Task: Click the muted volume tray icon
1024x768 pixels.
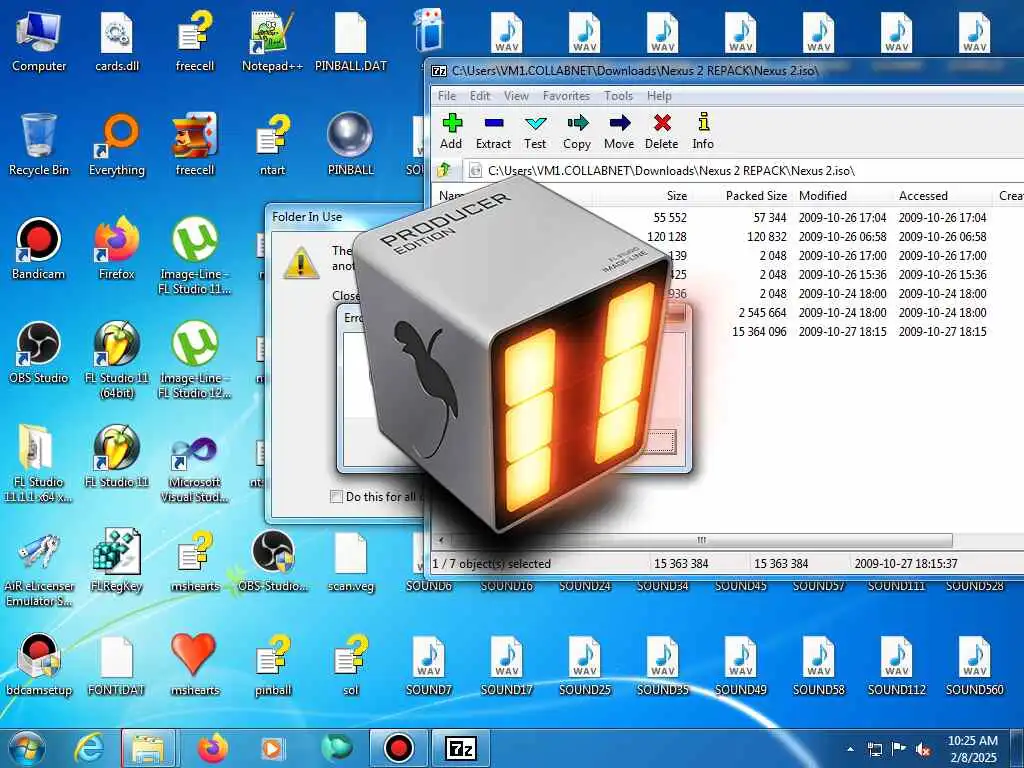Action: 923,749
